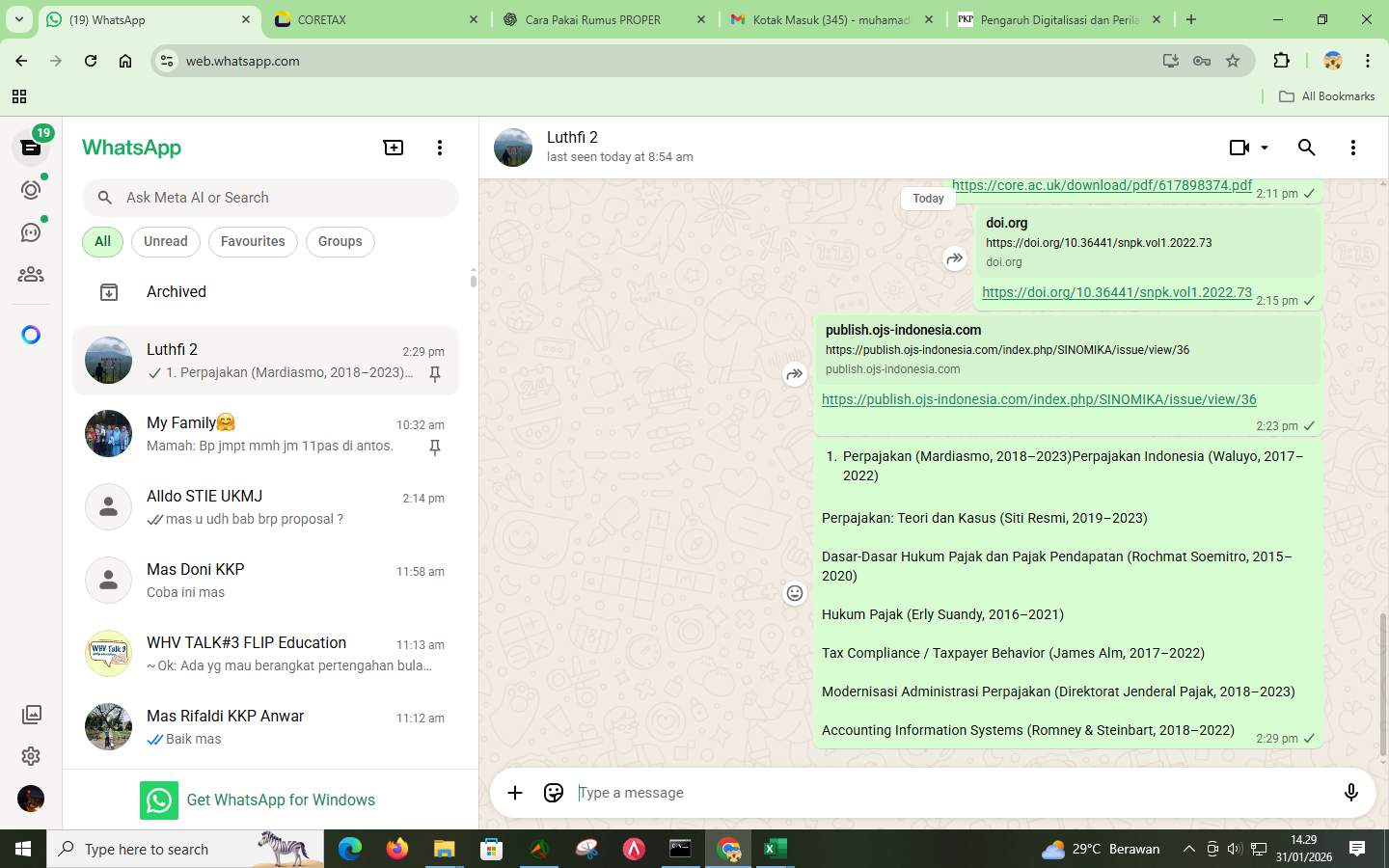Open the in-chat search for Luthfi 2
Screen dimensions: 1389x868
[x=1307, y=147]
